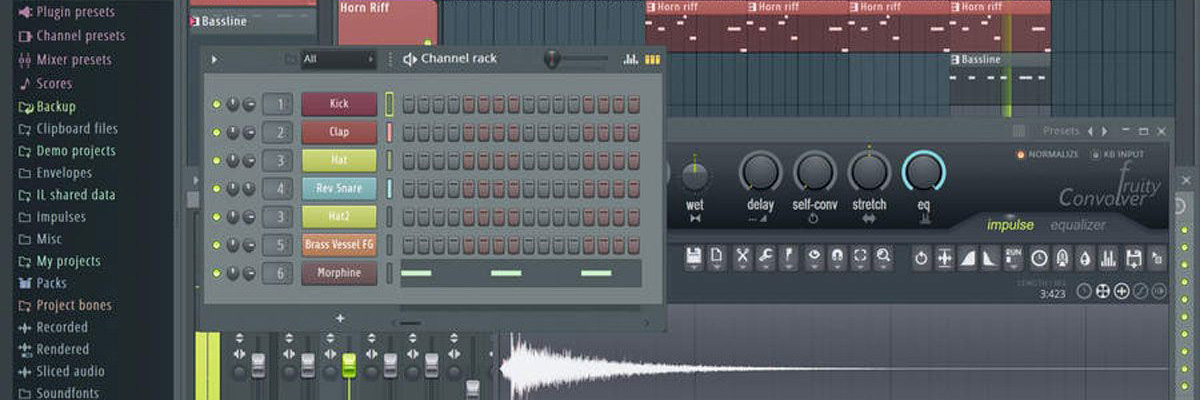Viewport: 1200px width, 400px height.
Task: Switch to the impulse tab in Convolver
Action: click(1010, 225)
